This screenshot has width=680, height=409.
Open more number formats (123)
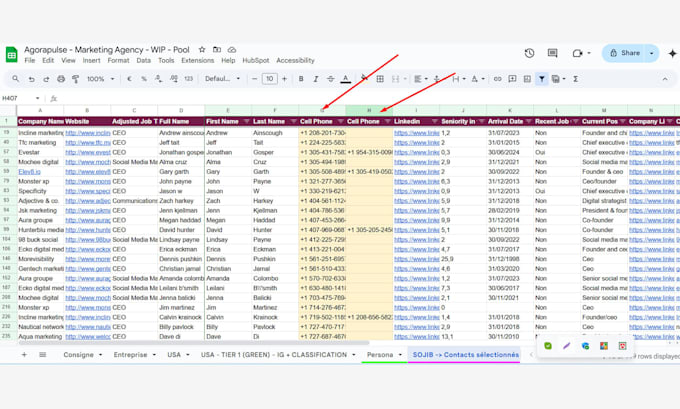tap(189, 79)
